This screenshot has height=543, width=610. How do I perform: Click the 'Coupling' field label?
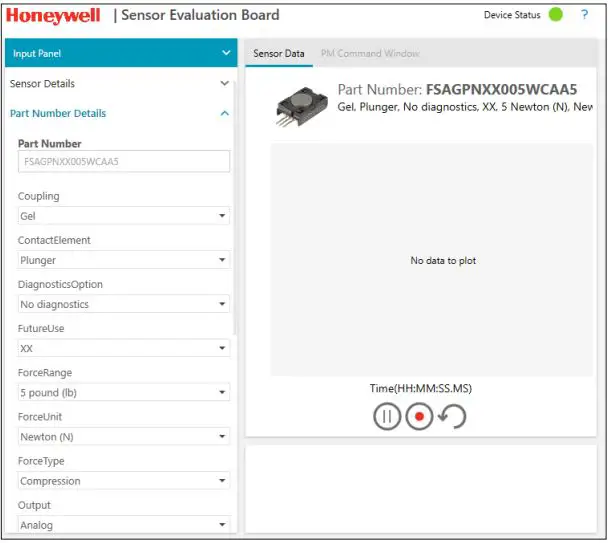coord(39,196)
